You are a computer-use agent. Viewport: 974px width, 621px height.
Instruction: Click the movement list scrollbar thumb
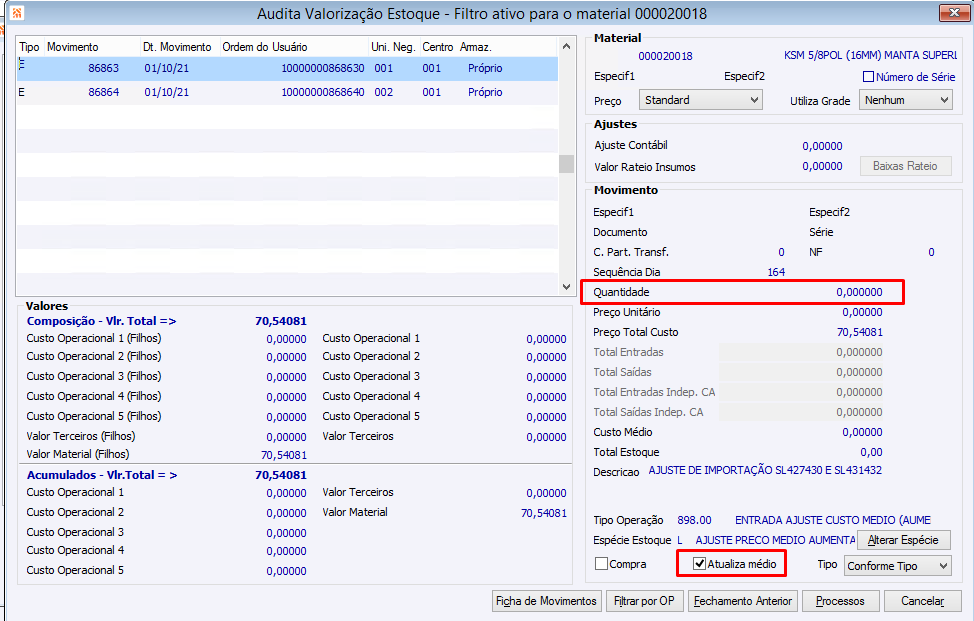click(x=566, y=164)
